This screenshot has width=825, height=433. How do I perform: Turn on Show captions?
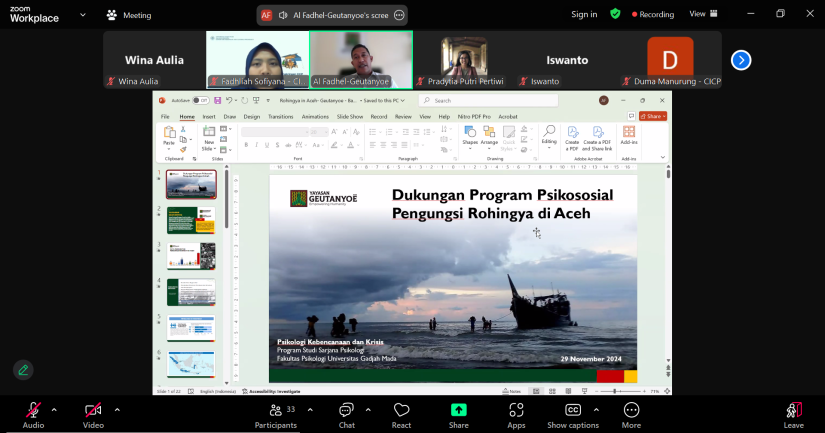pyautogui.click(x=573, y=410)
